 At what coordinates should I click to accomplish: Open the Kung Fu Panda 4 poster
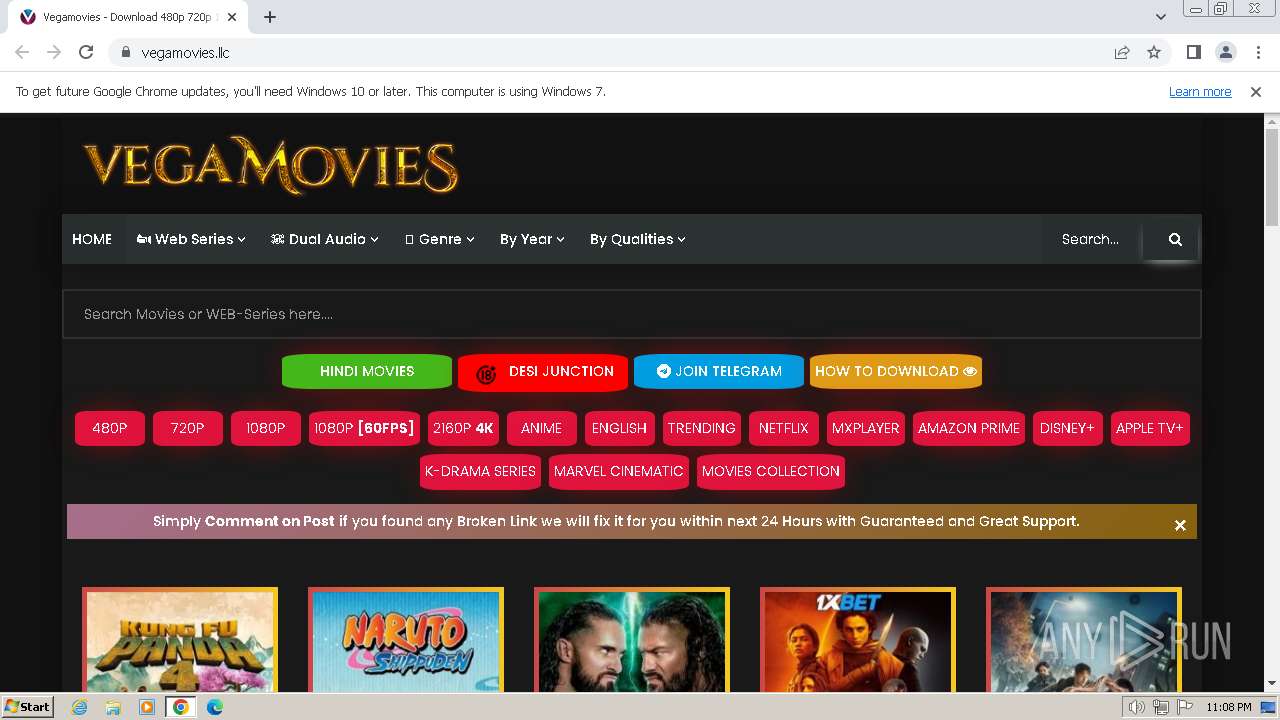click(180, 640)
